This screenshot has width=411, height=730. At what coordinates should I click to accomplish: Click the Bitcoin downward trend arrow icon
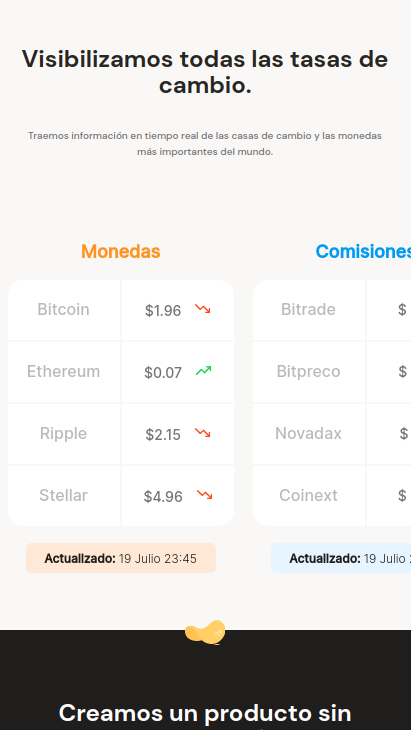click(x=203, y=309)
